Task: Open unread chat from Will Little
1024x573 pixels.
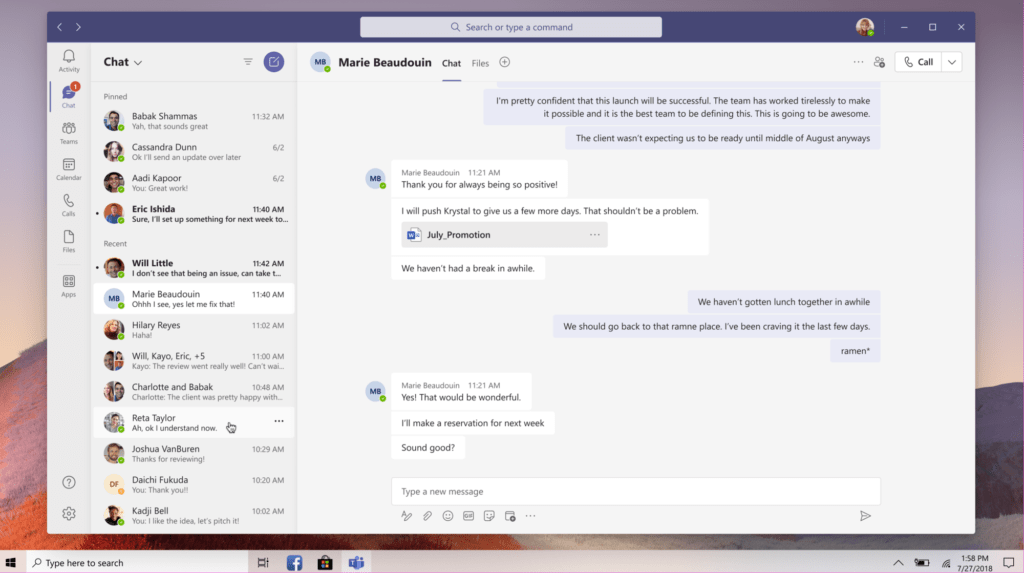Action: click(194, 268)
